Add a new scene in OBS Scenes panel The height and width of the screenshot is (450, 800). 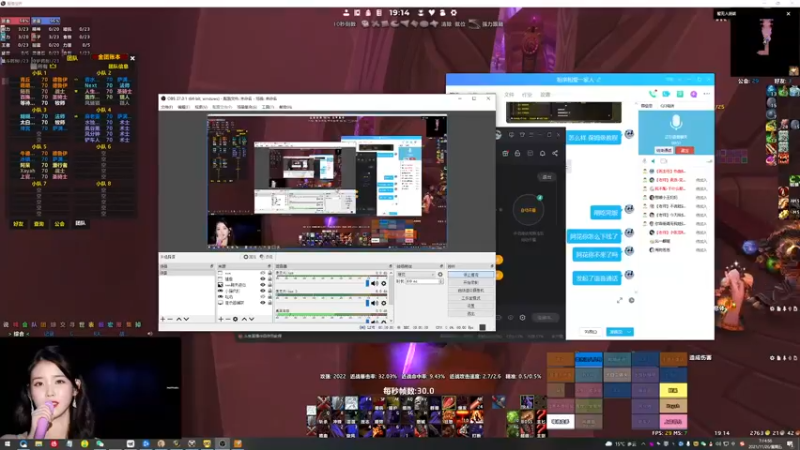point(163,319)
